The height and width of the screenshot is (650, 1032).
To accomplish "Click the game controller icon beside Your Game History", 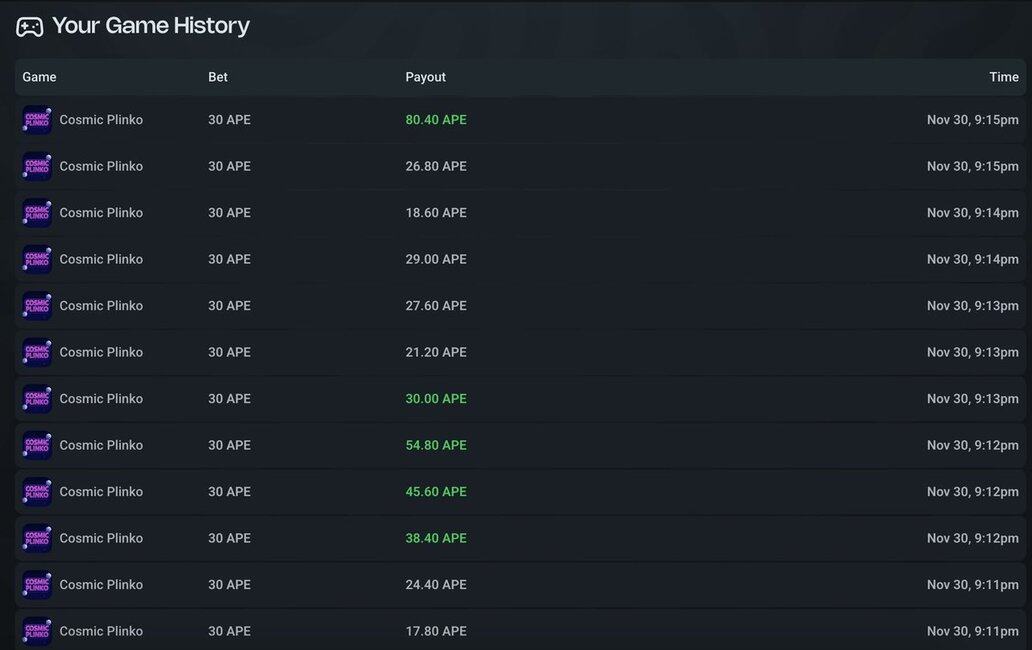I will click(30, 26).
